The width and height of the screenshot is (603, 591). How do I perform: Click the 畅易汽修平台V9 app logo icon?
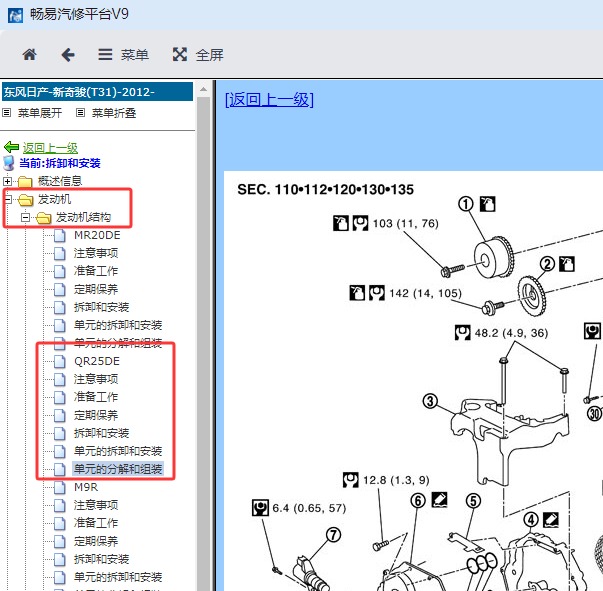[x=16, y=15]
